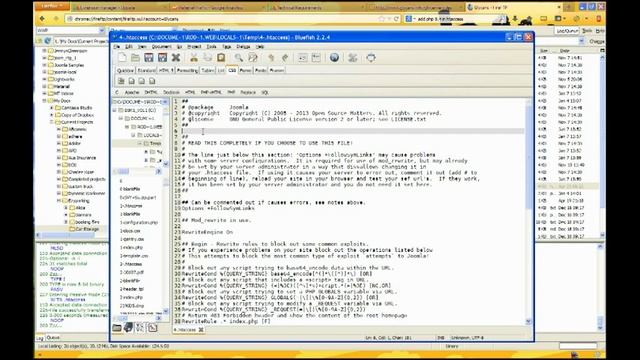Switch to Queue tab in FireFTP log
The height and width of the screenshot is (360, 640).
53,338
